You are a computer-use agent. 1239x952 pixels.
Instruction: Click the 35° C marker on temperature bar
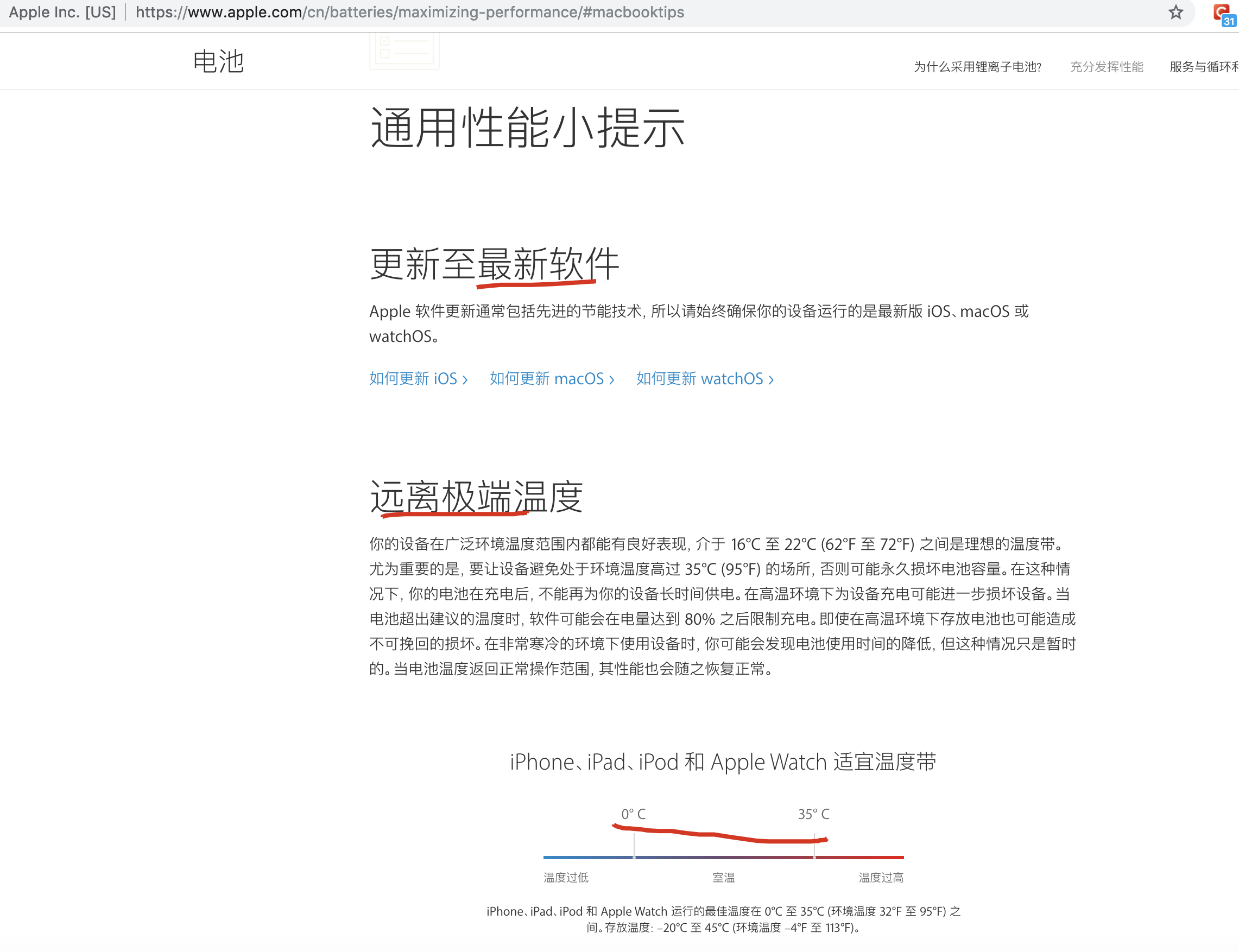814,858
